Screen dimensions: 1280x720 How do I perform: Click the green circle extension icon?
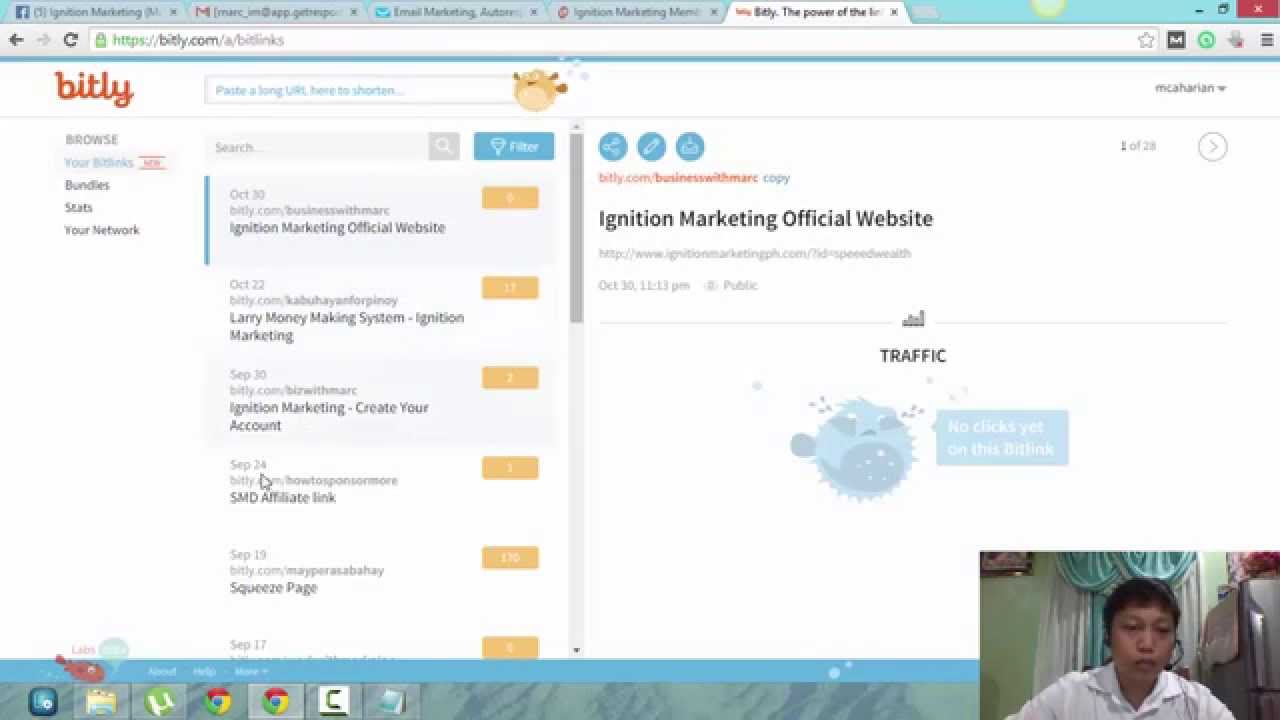pos(1206,40)
